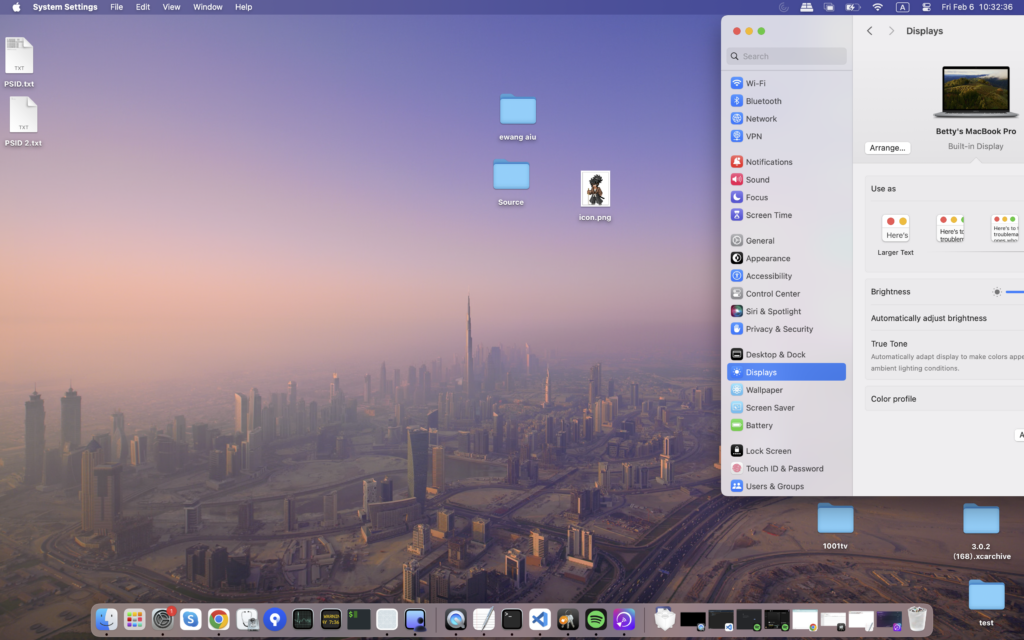Launch Spotify from the Dock

(596, 620)
